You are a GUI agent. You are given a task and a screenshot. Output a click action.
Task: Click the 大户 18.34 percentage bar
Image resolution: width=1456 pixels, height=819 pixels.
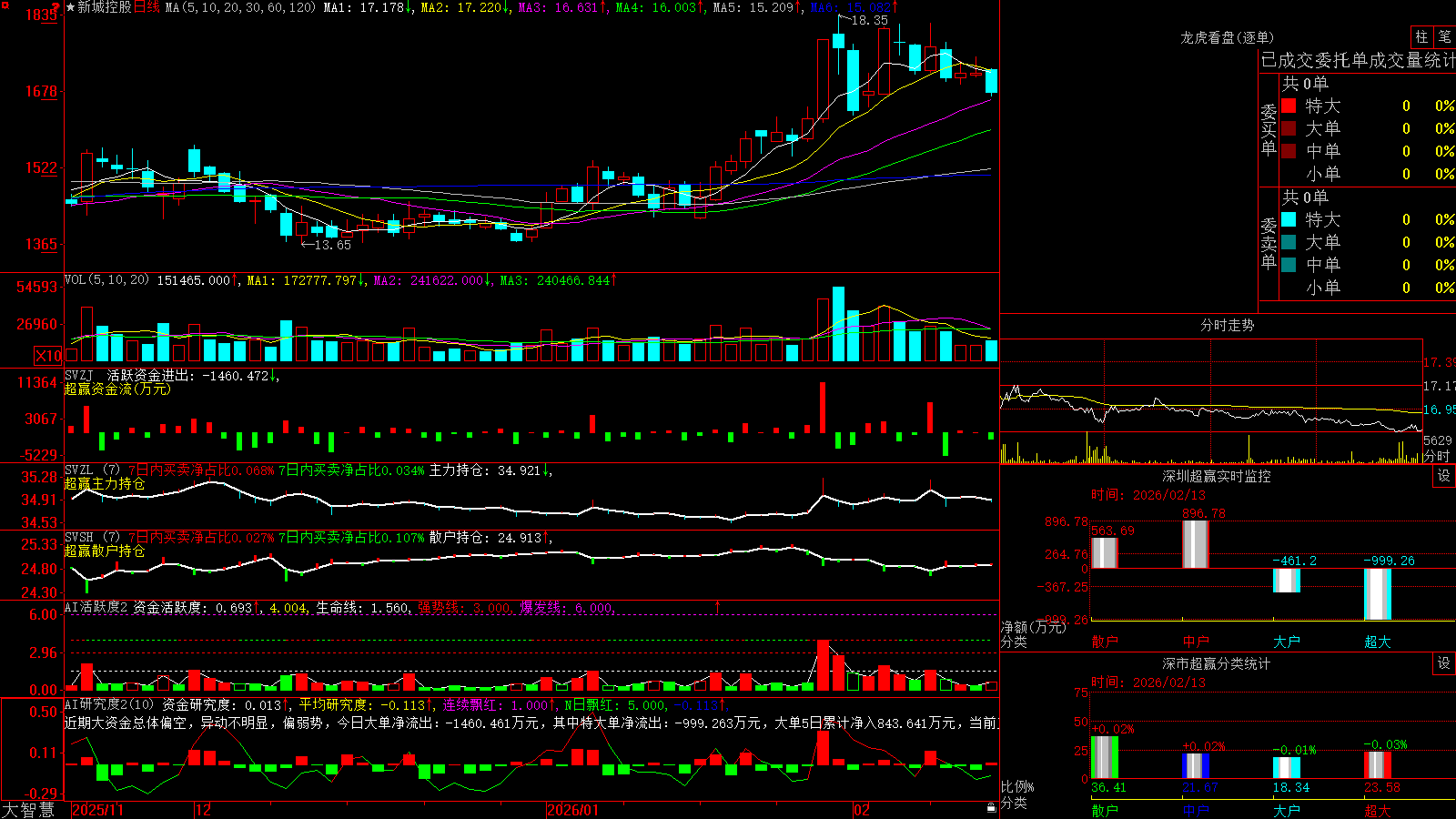pyautogui.click(x=1287, y=767)
